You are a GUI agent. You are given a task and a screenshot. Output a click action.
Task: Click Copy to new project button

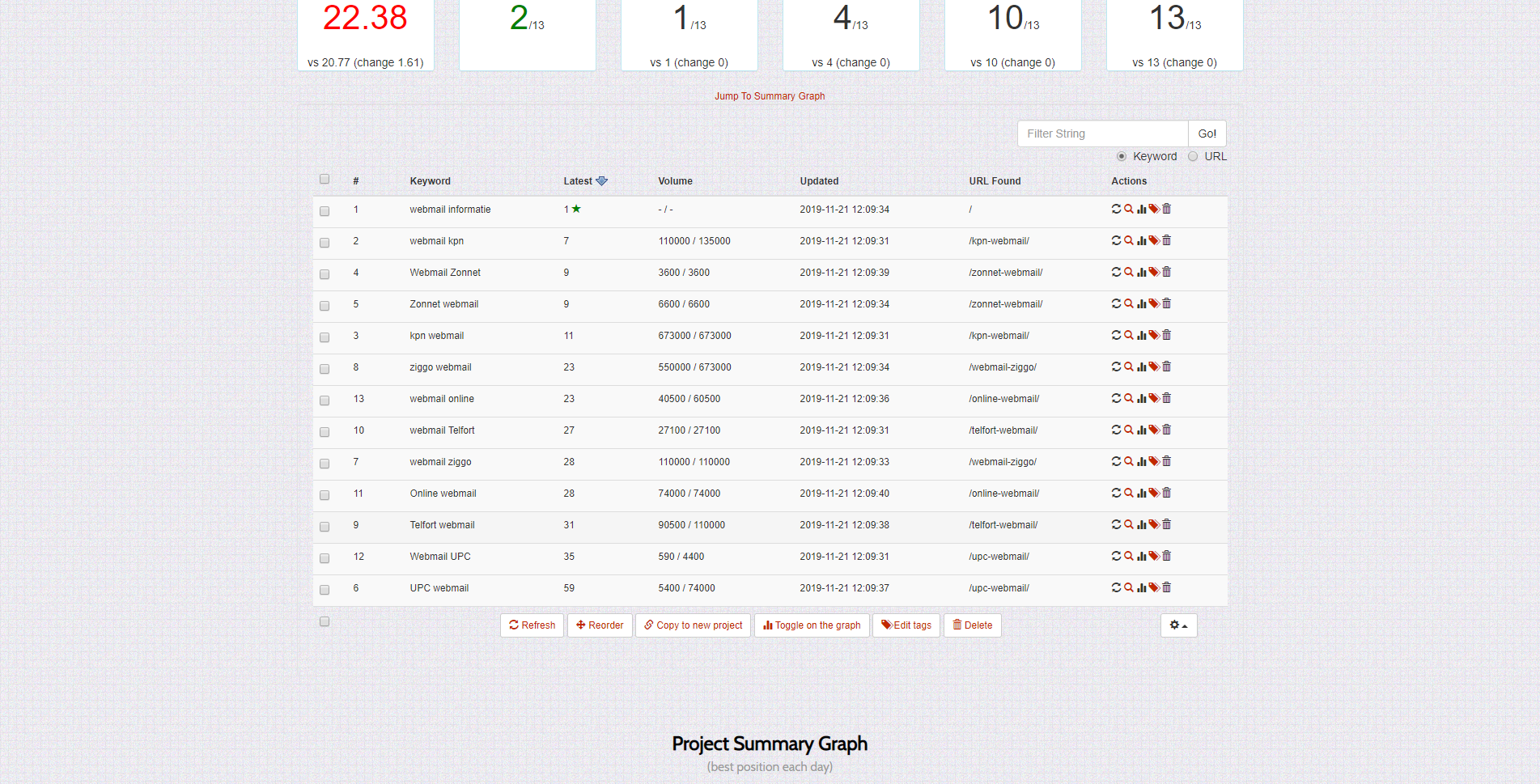tap(694, 625)
